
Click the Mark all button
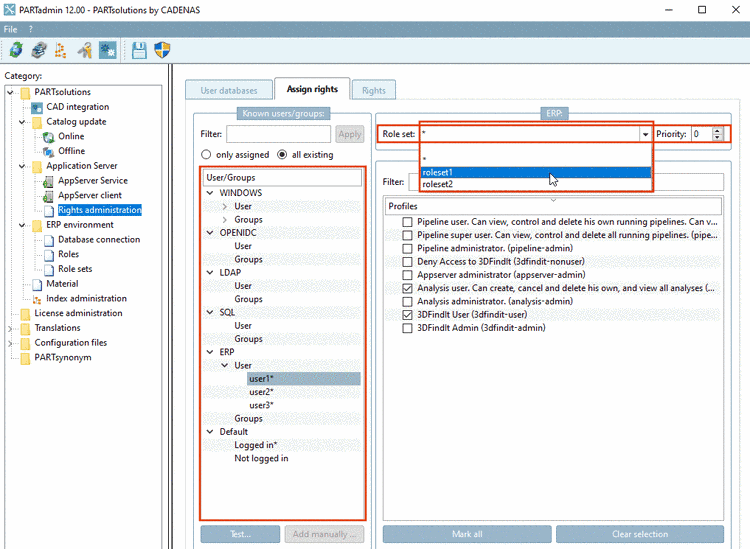click(x=467, y=534)
